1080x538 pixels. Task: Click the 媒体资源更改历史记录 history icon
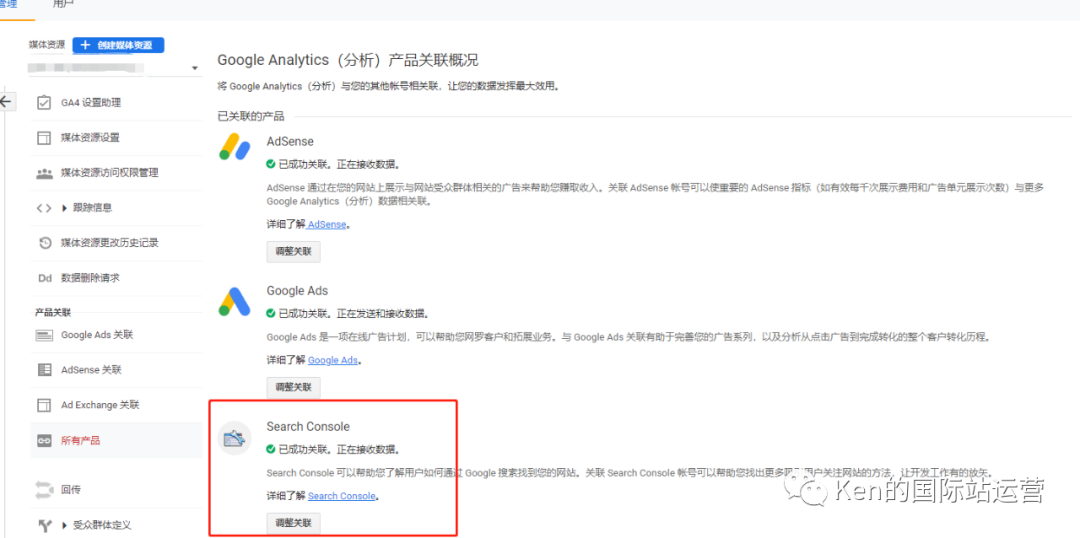pos(44,243)
